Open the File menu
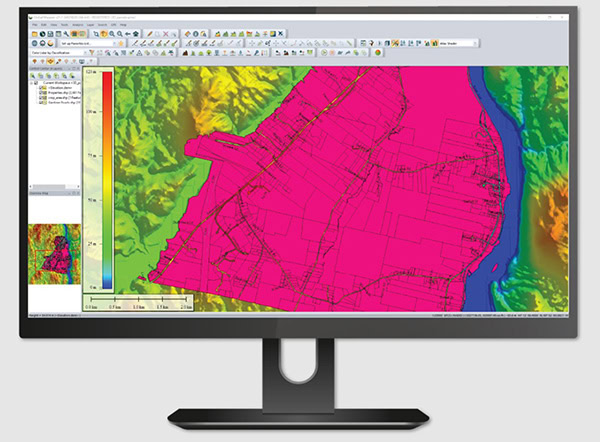Image resolution: width=600 pixels, height=442 pixels. (35, 25)
